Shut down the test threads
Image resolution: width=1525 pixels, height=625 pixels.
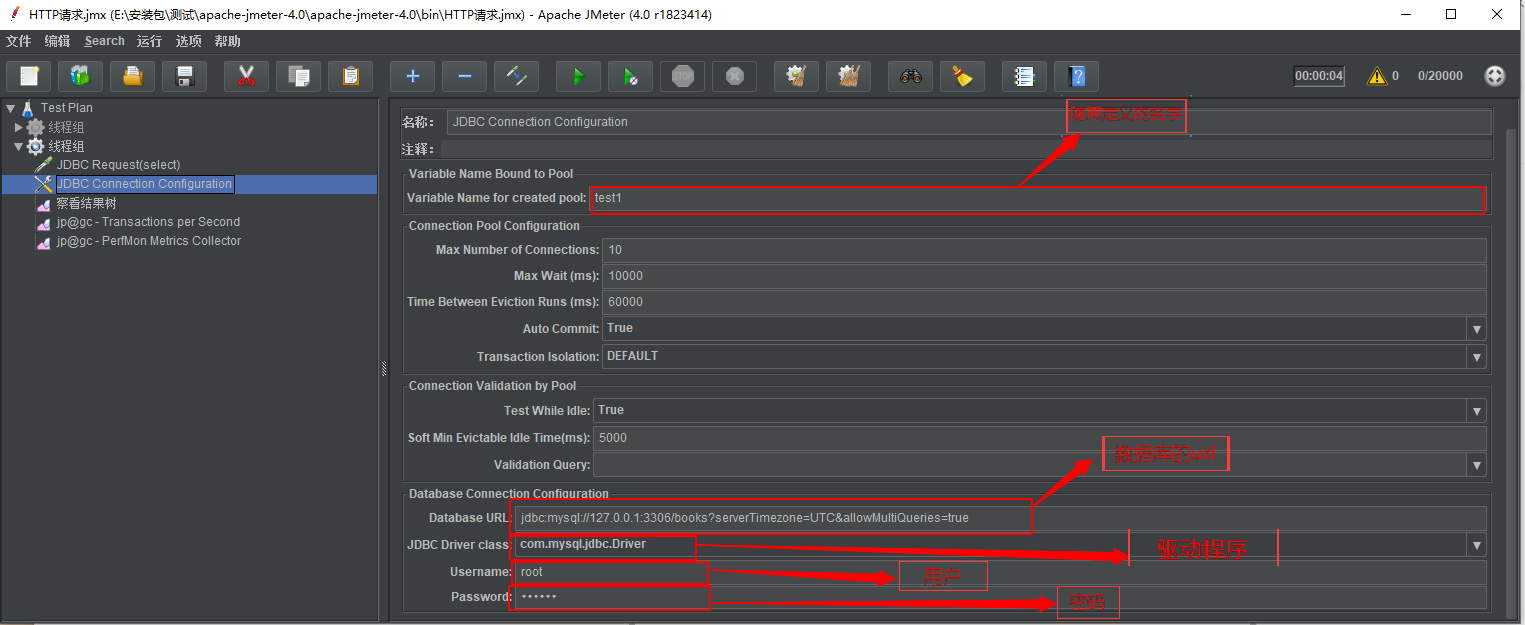(x=734, y=76)
